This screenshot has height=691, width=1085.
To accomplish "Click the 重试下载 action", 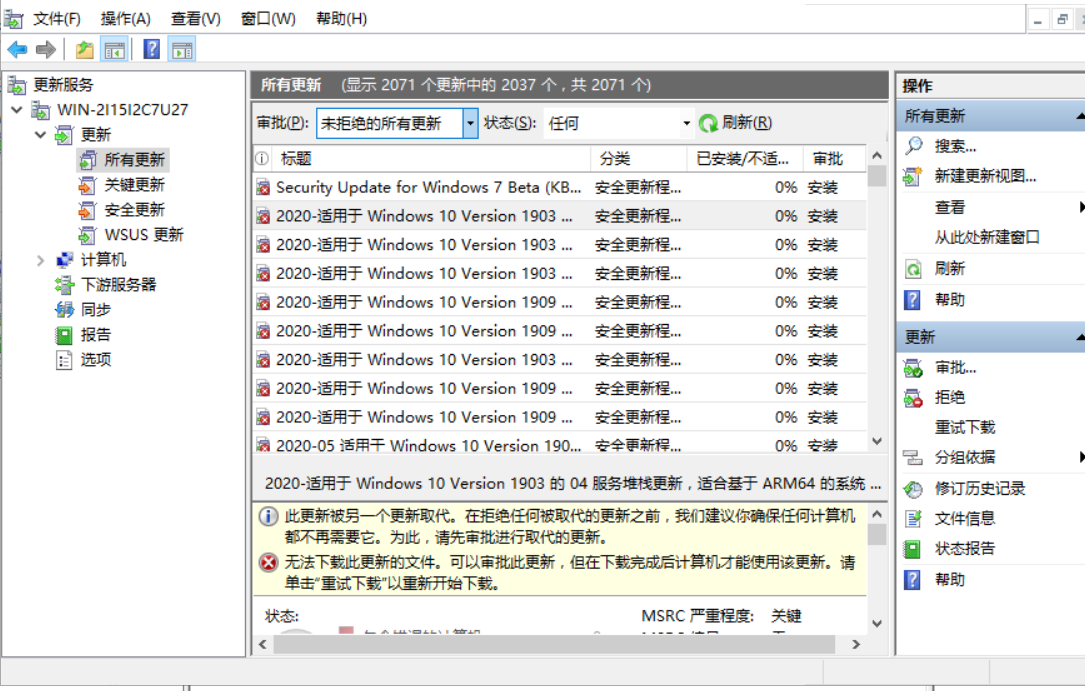I will tap(965, 427).
